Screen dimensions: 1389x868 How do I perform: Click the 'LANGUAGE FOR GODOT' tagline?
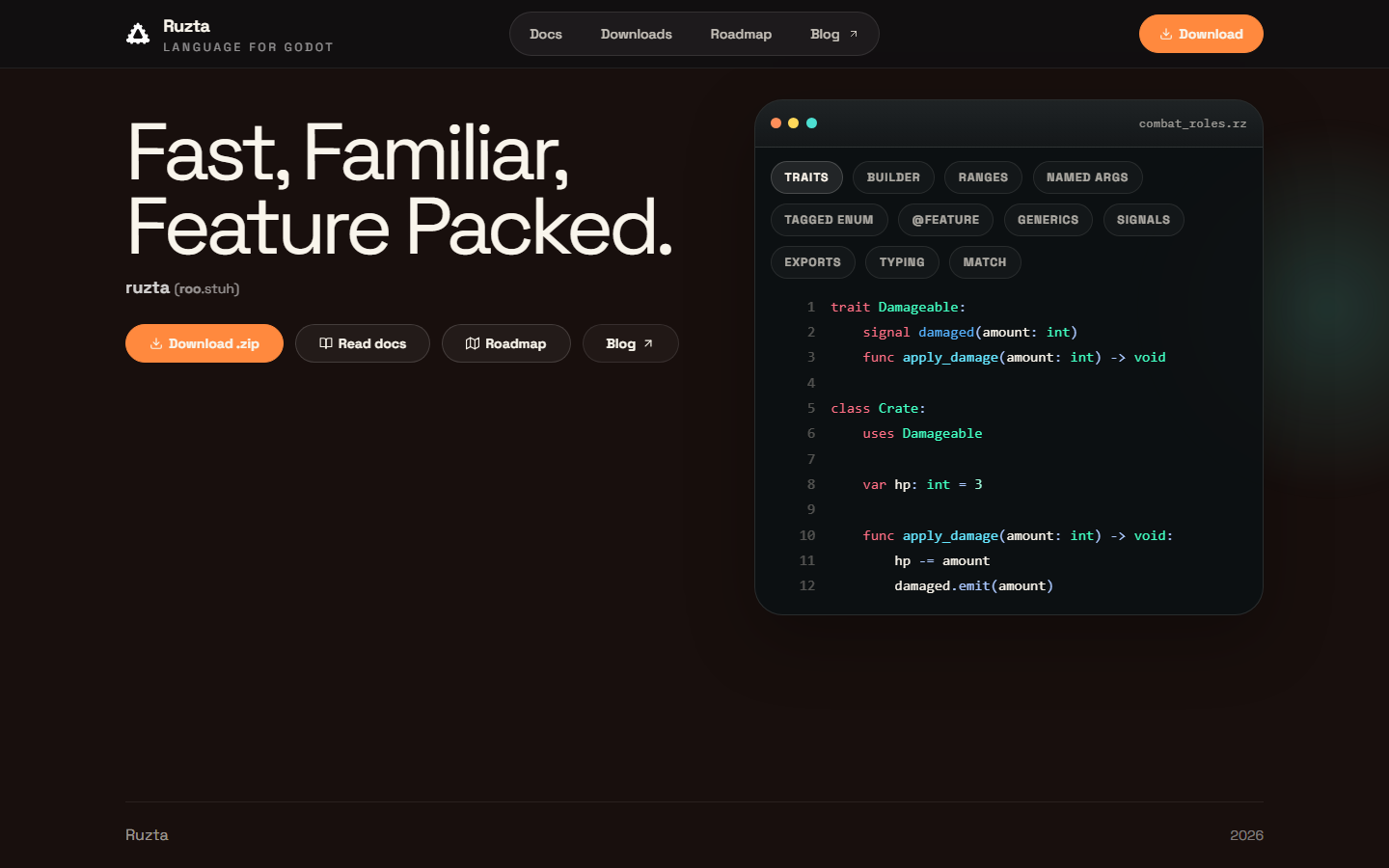[248, 47]
